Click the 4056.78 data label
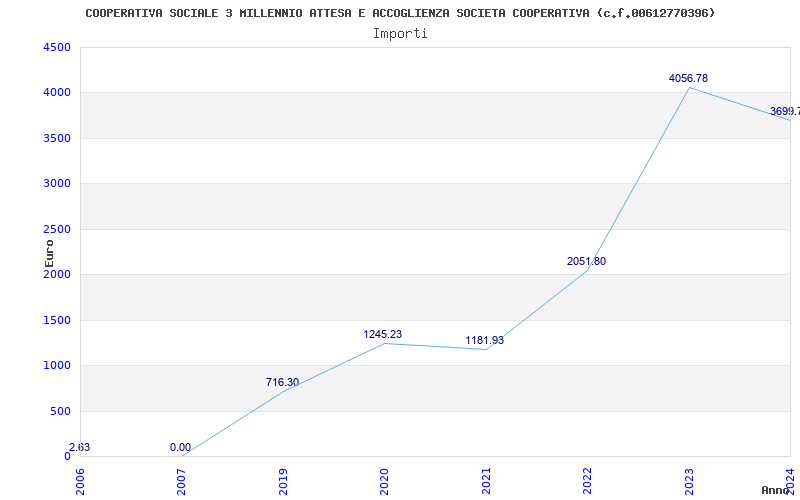This screenshot has width=800, height=500. click(688, 79)
